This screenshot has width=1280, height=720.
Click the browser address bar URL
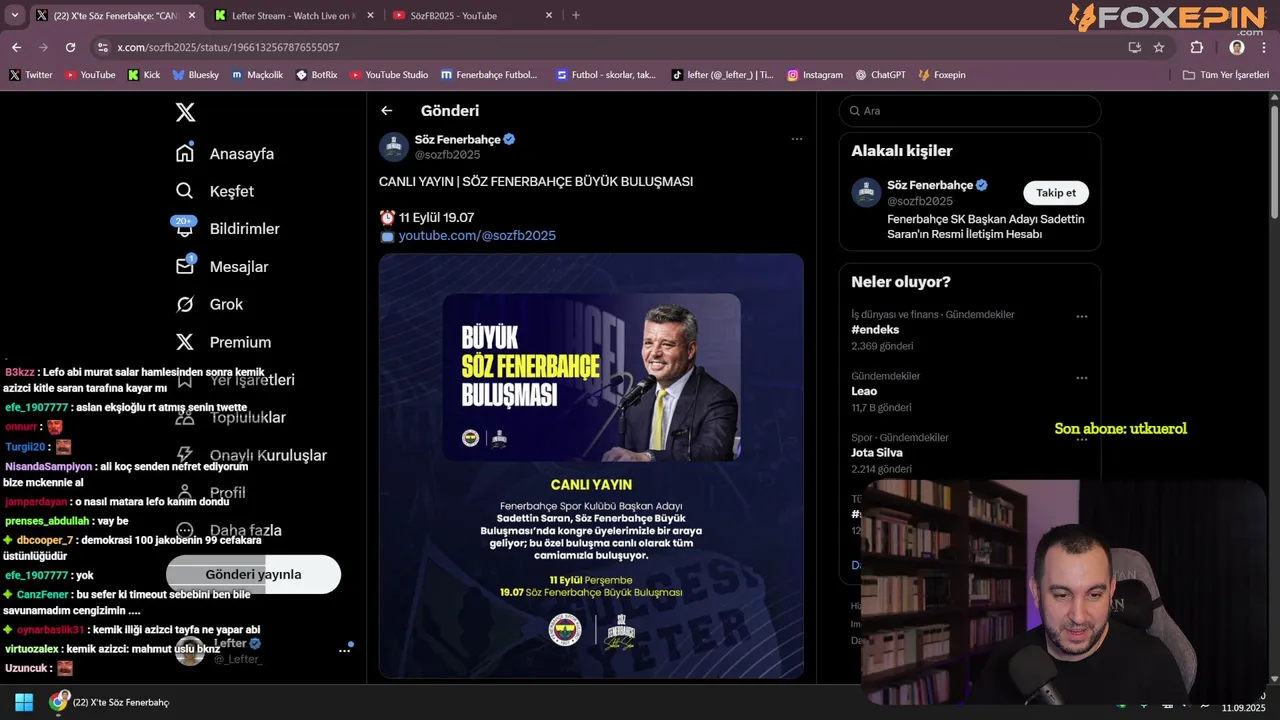(228, 48)
